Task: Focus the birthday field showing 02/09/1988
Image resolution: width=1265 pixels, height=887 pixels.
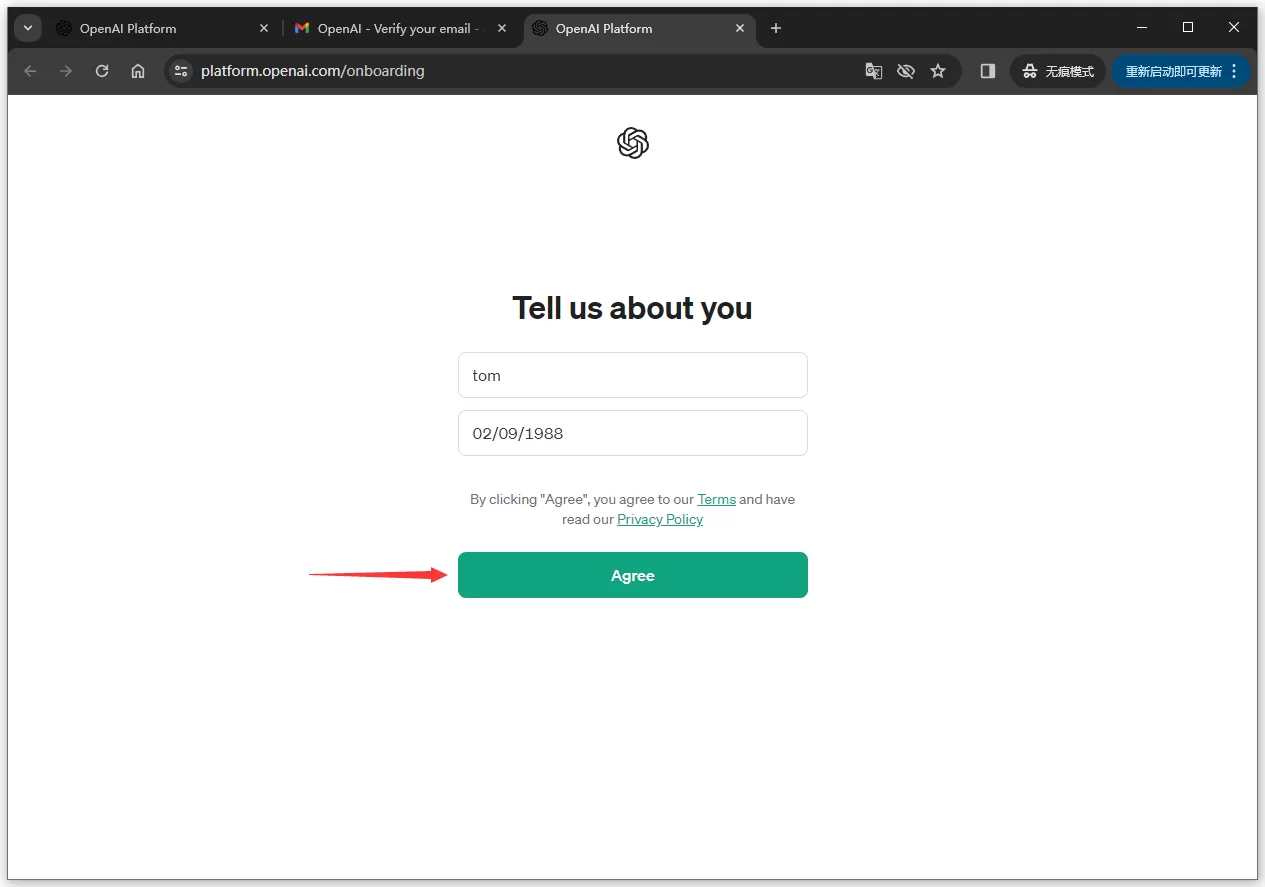Action: coord(632,433)
